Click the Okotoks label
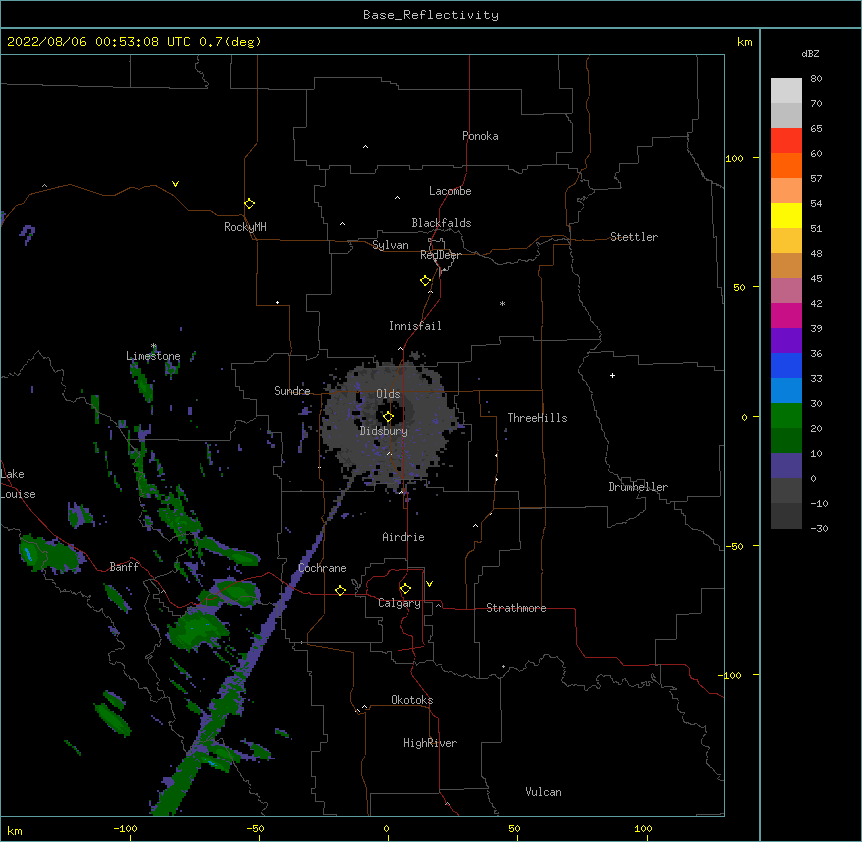 (412, 700)
